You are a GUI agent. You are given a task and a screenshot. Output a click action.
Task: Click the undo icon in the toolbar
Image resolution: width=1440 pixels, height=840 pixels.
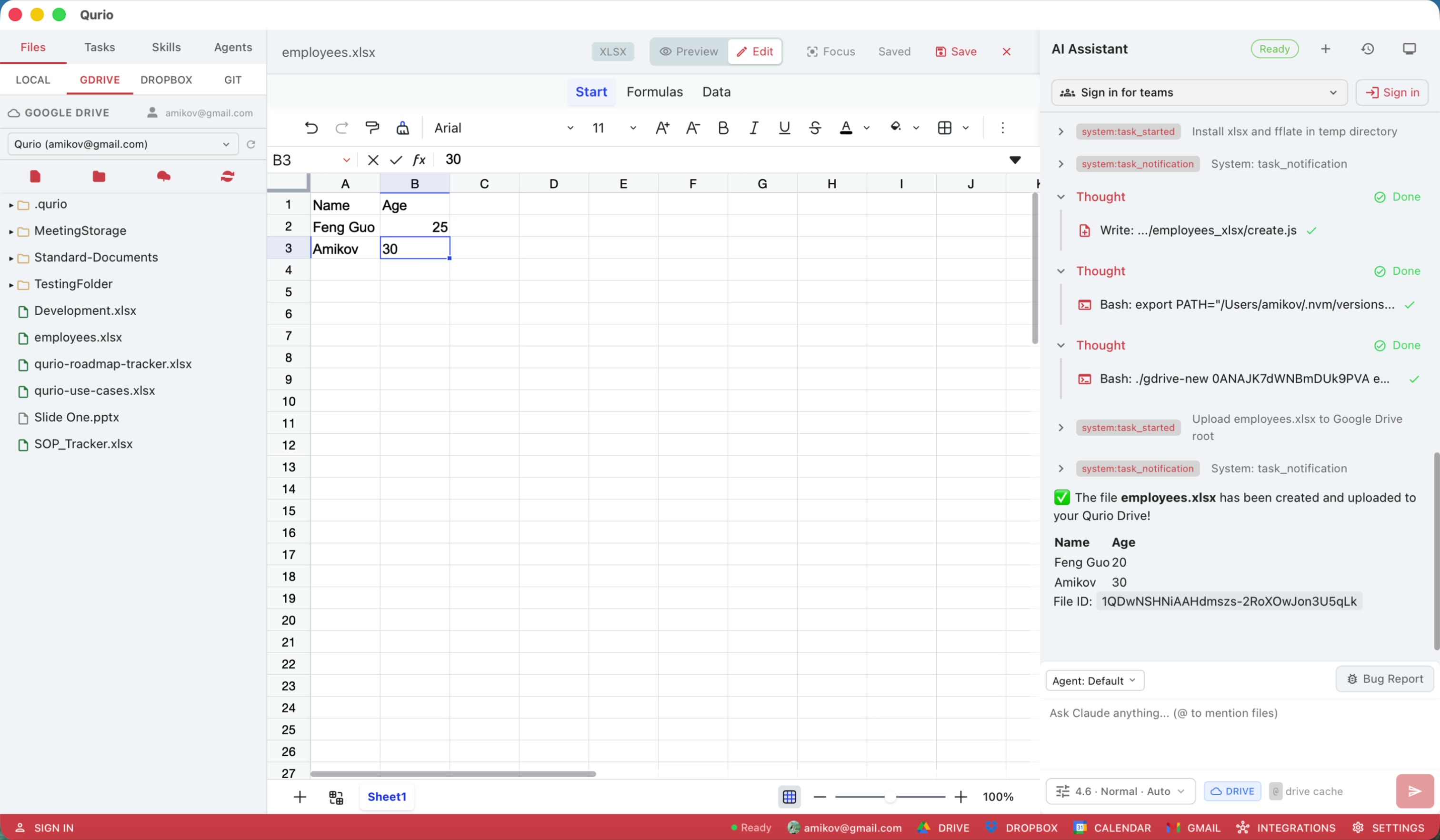pos(311,128)
